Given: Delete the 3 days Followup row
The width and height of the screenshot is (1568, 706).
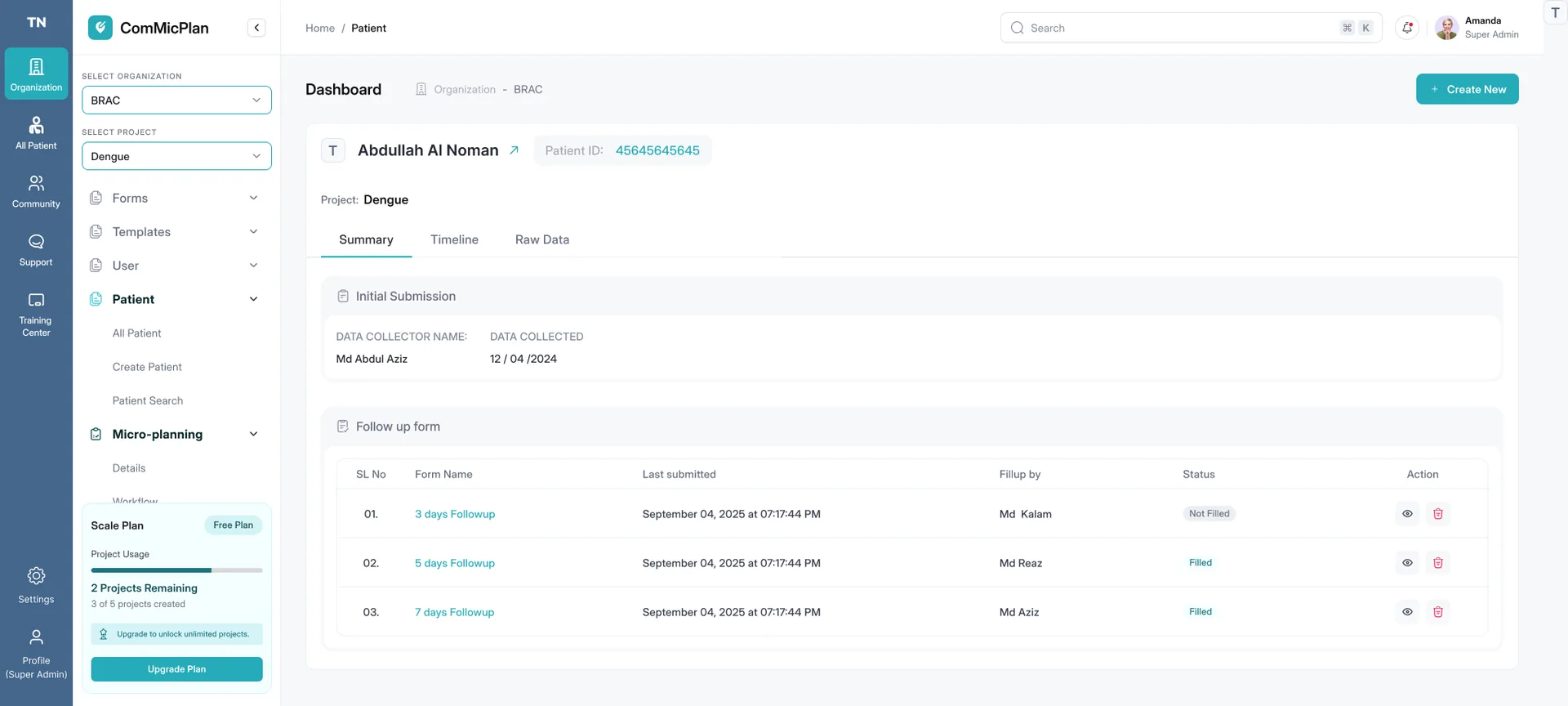Looking at the screenshot, I should click(1438, 514).
